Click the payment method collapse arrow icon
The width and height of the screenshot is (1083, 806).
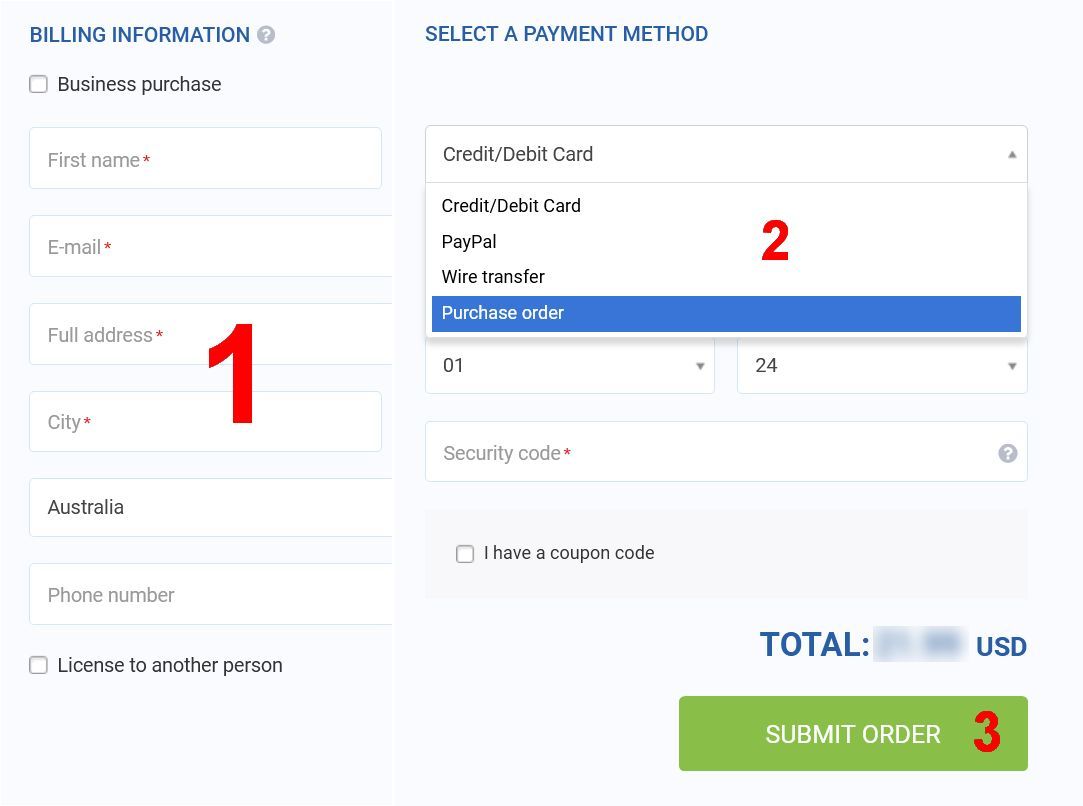point(1011,155)
